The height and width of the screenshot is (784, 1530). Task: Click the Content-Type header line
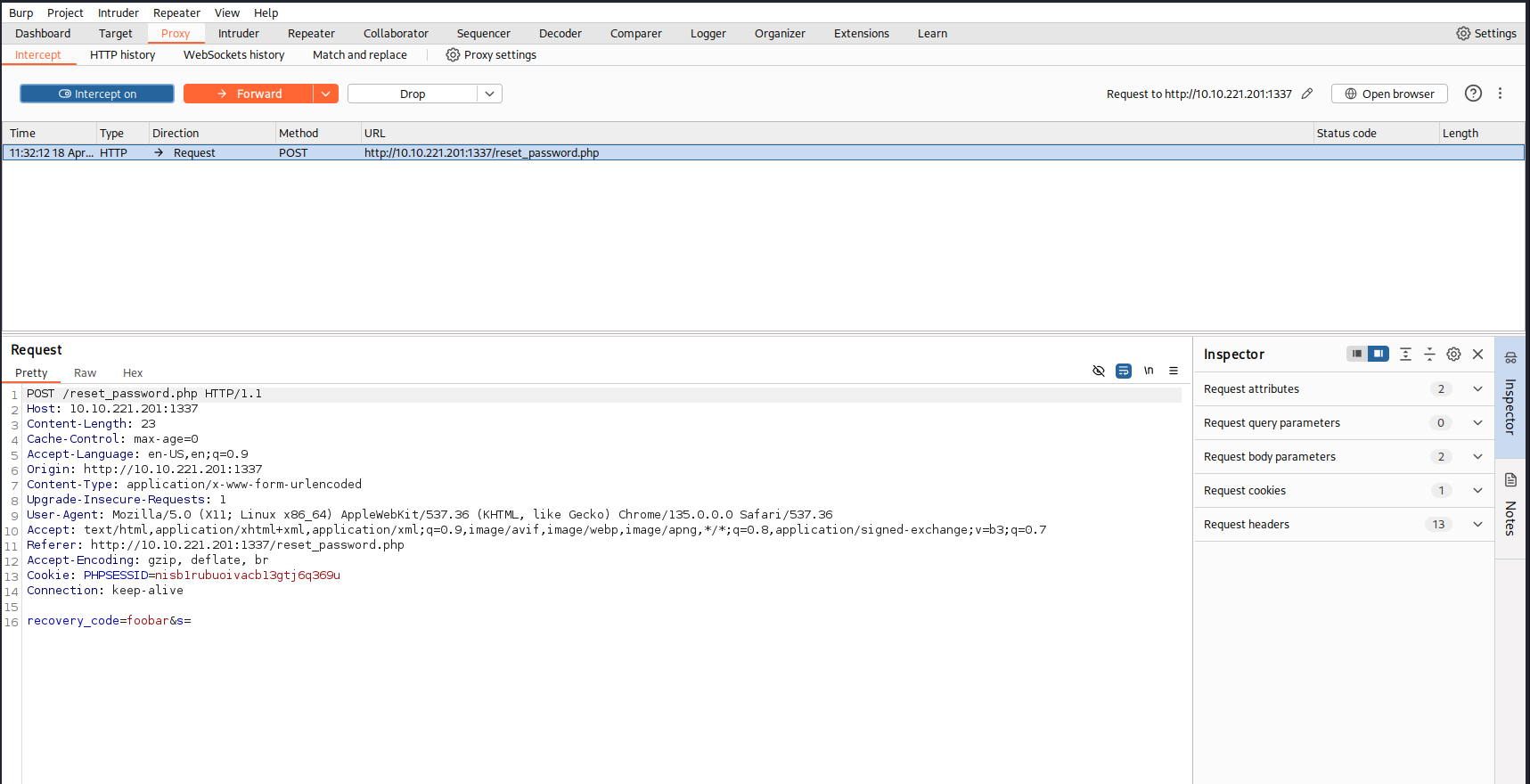(x=194, y=484)
